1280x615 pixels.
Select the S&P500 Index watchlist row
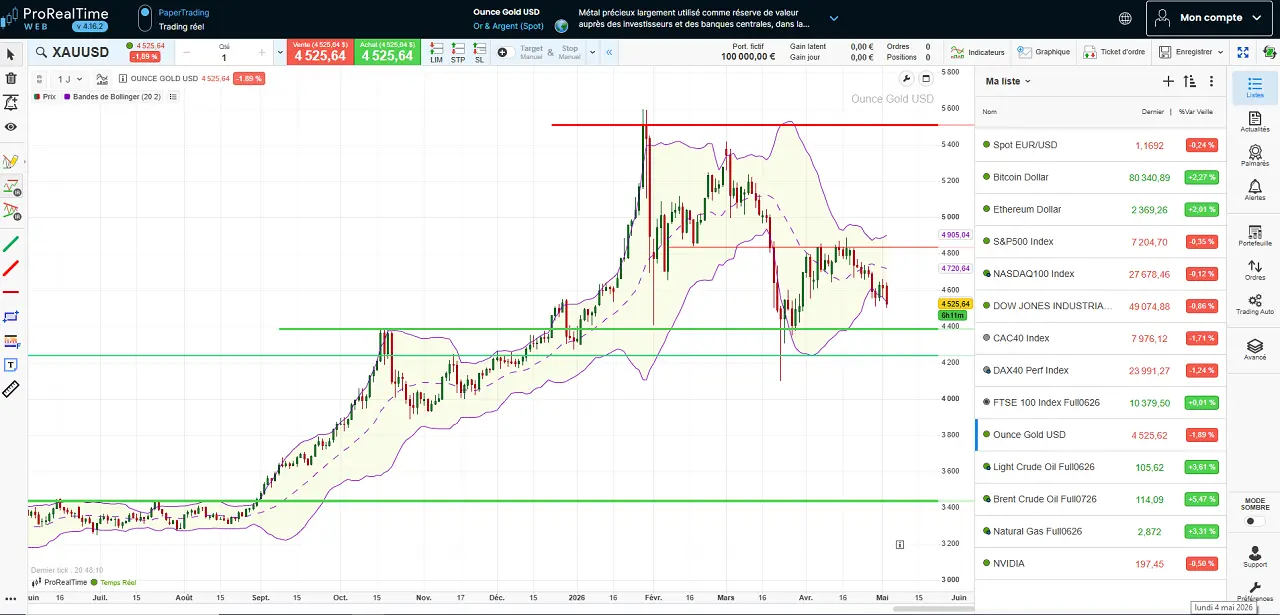point(1100,241)
